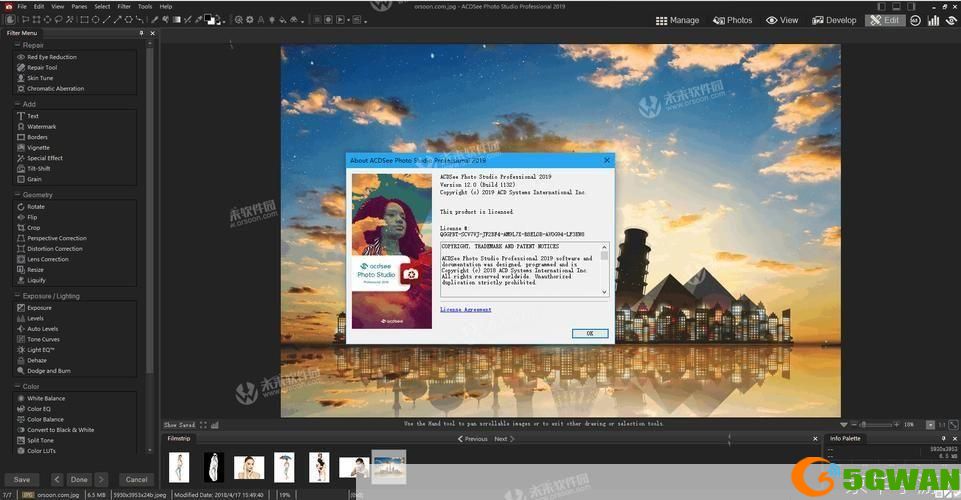
Task: Open the zoom level dropdown arrow
Action: tap(844, 425)
